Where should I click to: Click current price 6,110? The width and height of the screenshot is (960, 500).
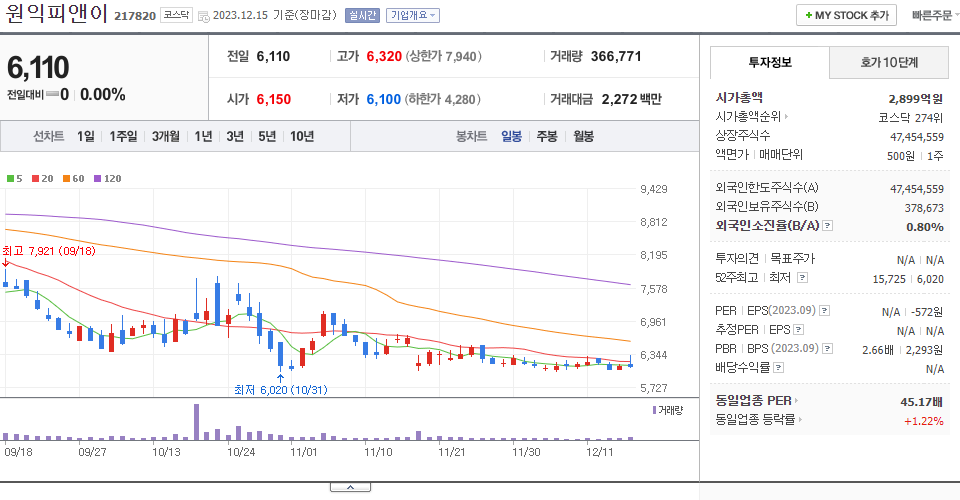pos(38,67)
